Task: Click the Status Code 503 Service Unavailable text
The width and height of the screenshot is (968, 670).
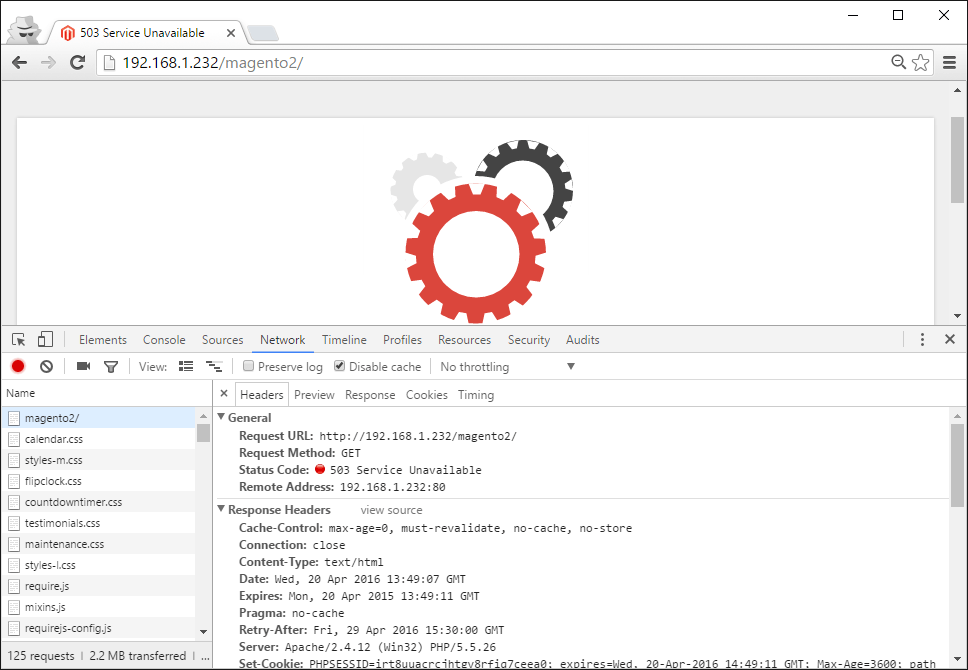Action: [406, 470]
